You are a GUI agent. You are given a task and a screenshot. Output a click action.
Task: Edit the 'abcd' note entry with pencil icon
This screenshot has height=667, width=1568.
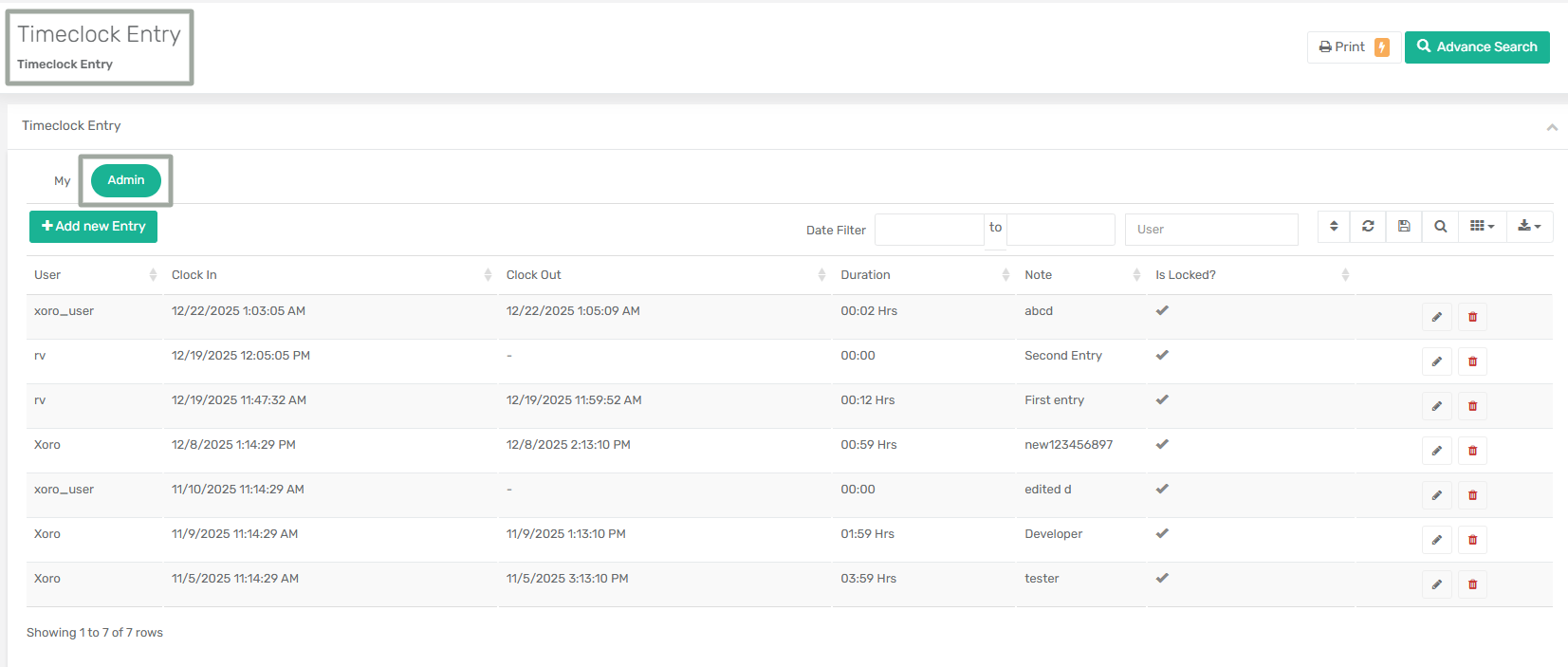point(1436,317)
